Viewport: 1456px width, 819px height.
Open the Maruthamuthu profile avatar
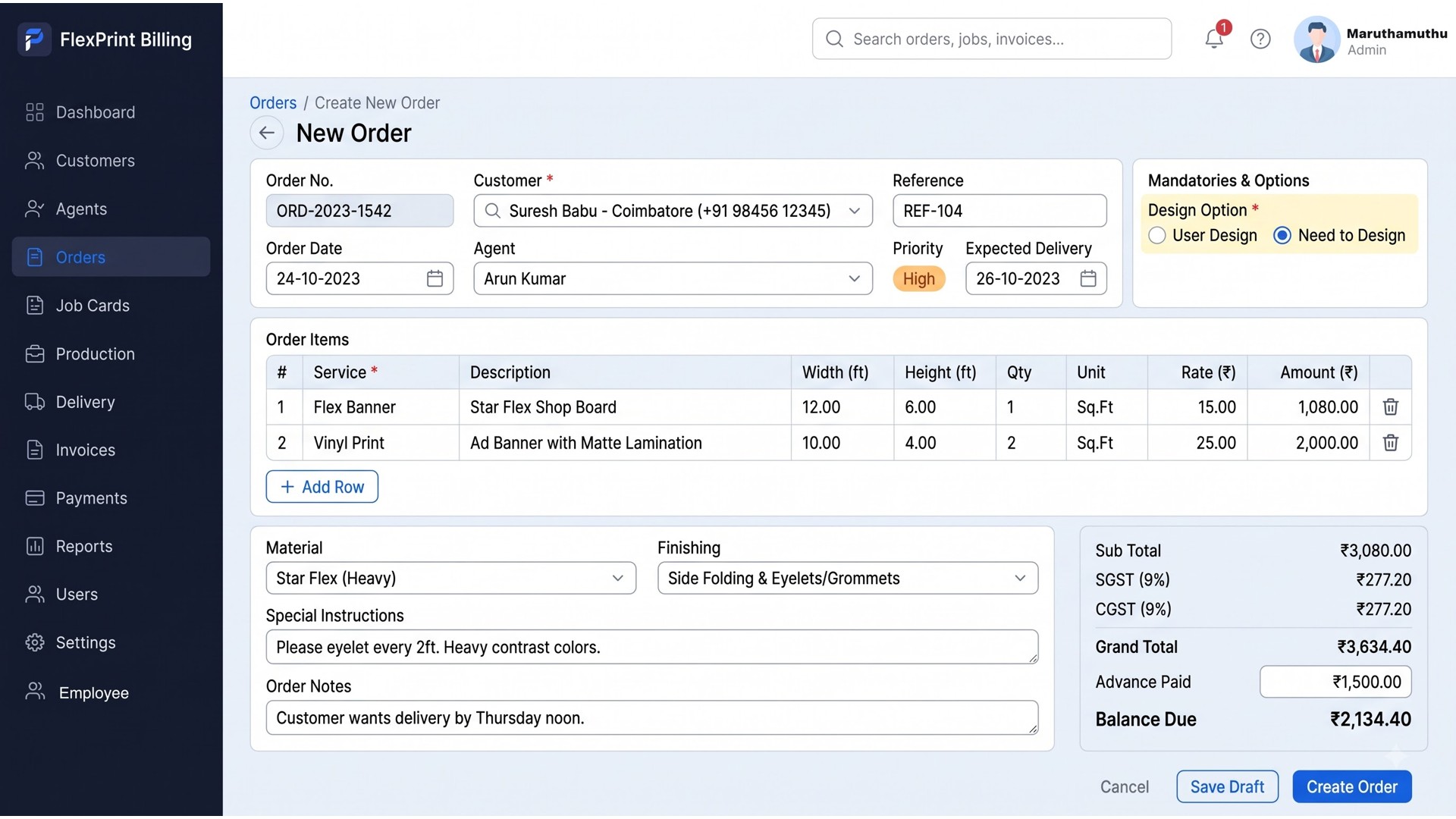(1316, 39)
